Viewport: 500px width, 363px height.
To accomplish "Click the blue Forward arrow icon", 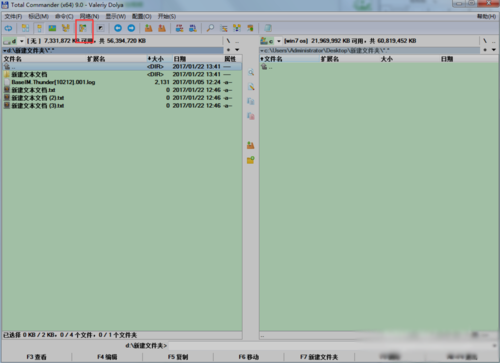I will click(131, 28).
